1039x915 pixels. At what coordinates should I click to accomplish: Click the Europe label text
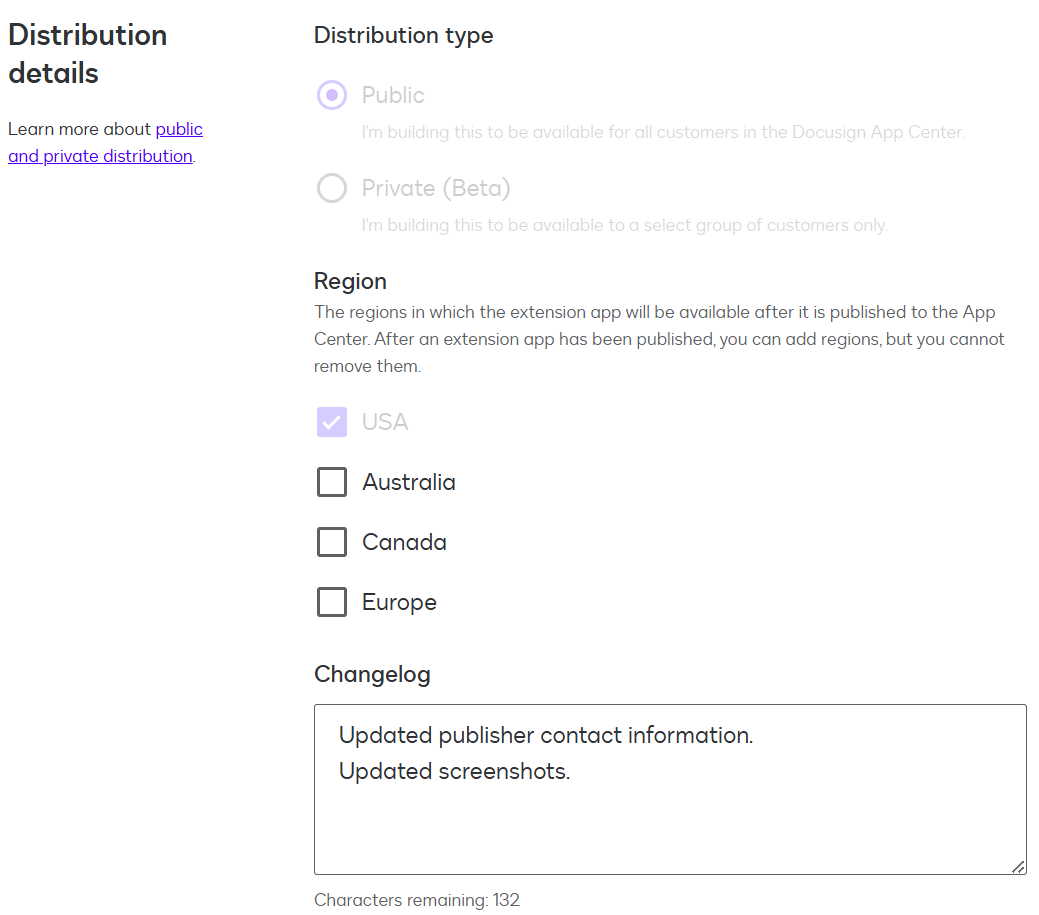399,602
